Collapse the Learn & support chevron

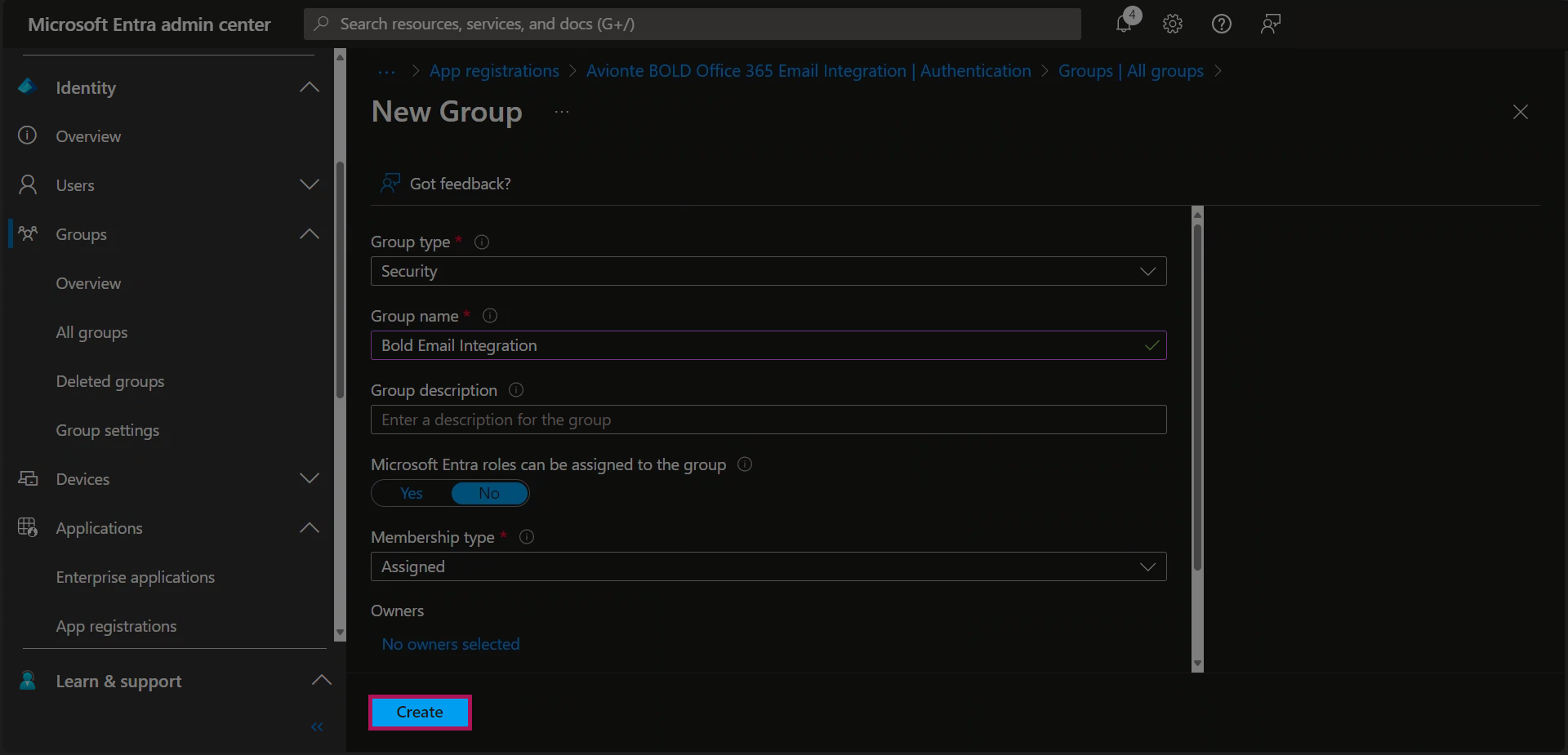[x=322, y=680]
